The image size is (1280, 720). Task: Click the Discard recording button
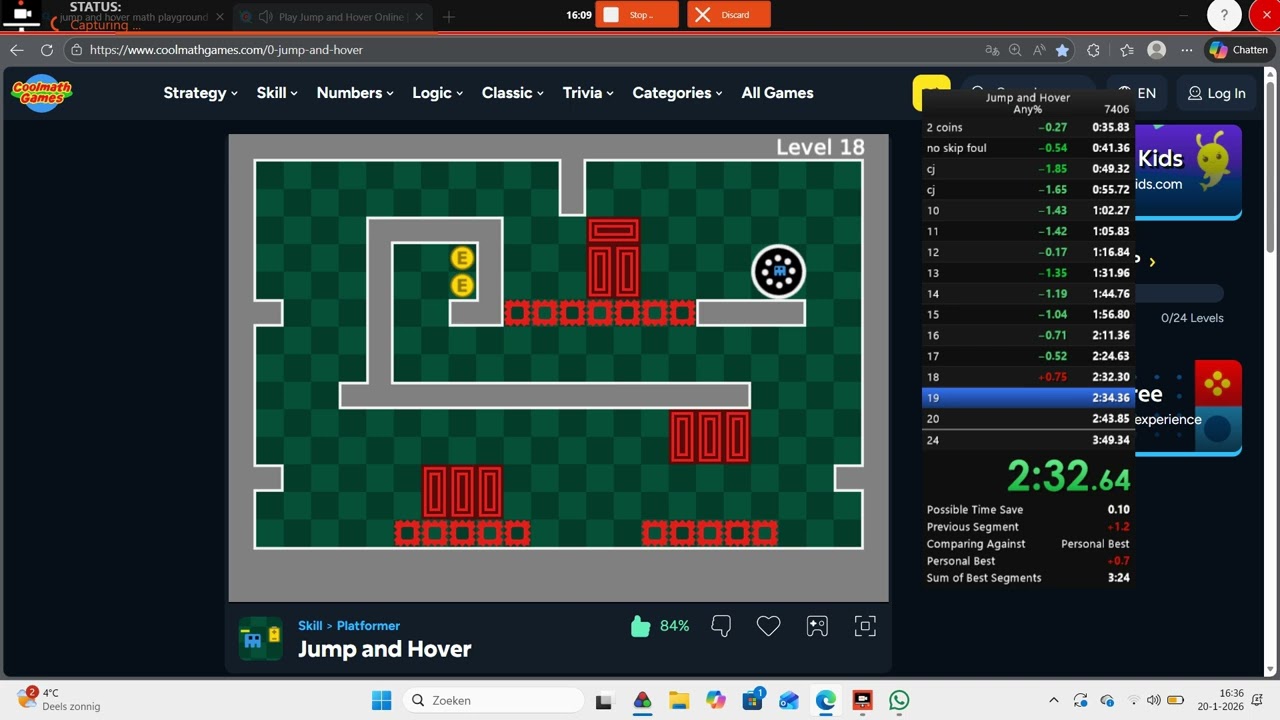(729, 15)
